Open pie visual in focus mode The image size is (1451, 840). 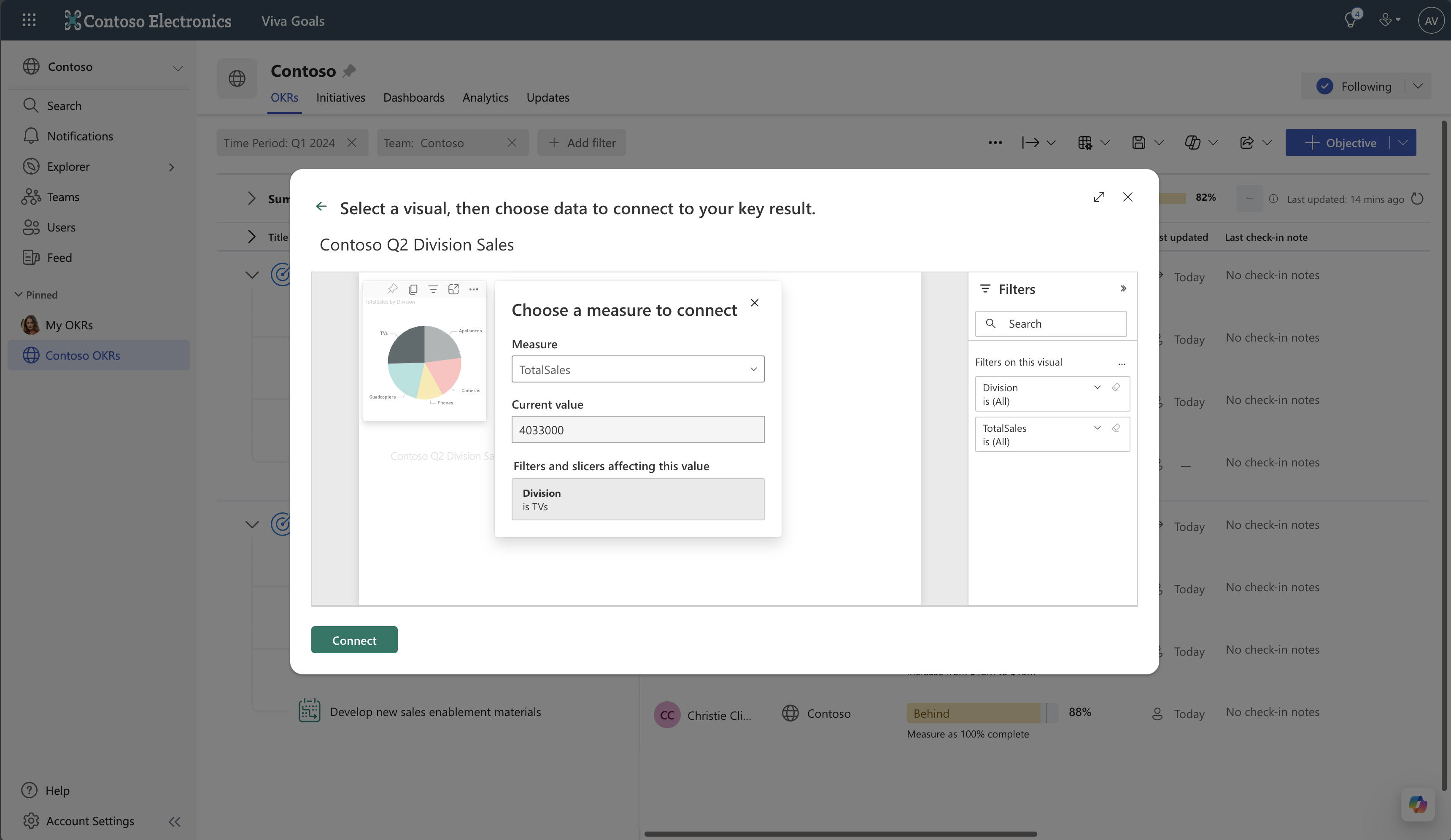(454, 289)
